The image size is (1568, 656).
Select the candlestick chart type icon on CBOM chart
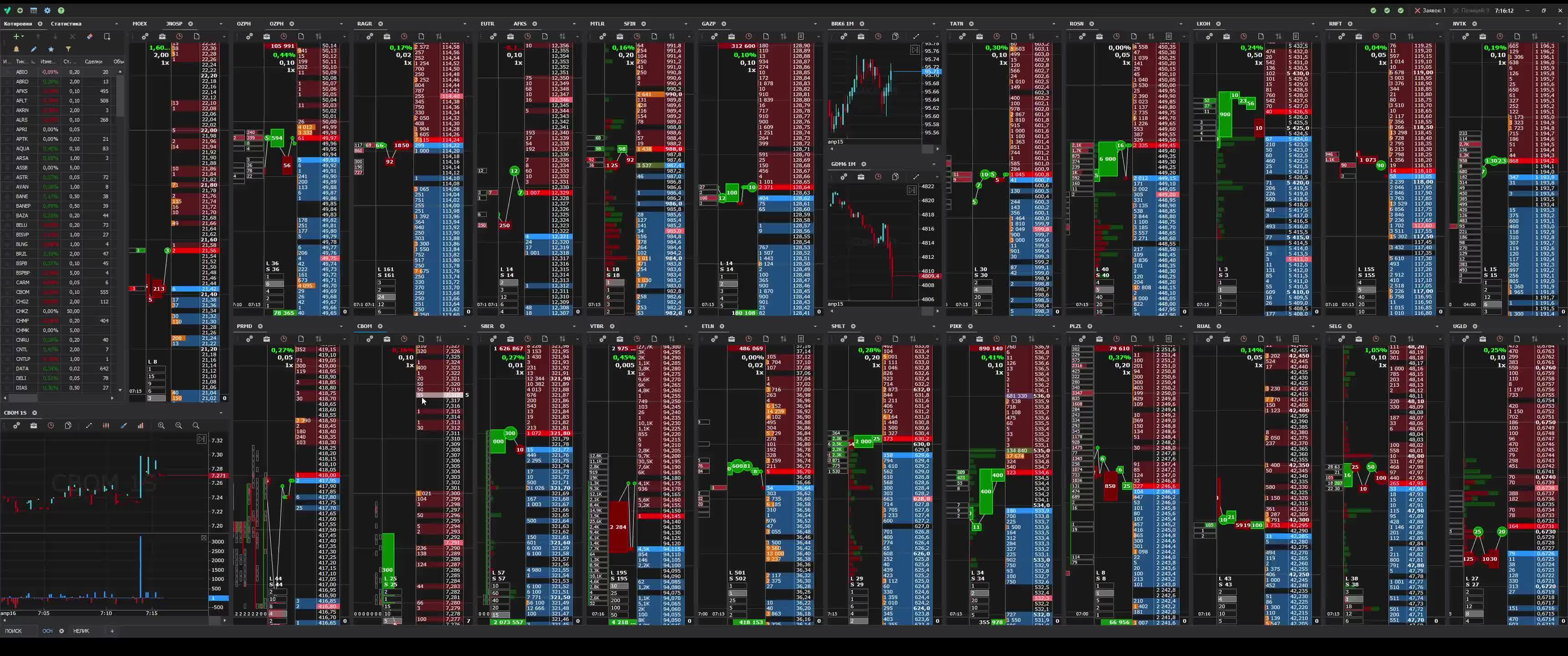tap(106, 425)
